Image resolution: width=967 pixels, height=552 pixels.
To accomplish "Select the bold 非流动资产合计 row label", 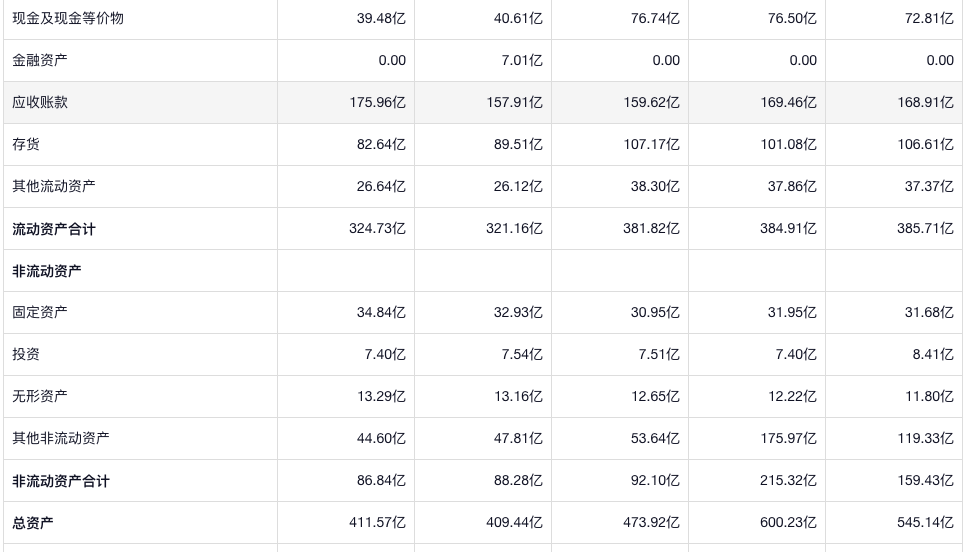I will click(61, 481).
